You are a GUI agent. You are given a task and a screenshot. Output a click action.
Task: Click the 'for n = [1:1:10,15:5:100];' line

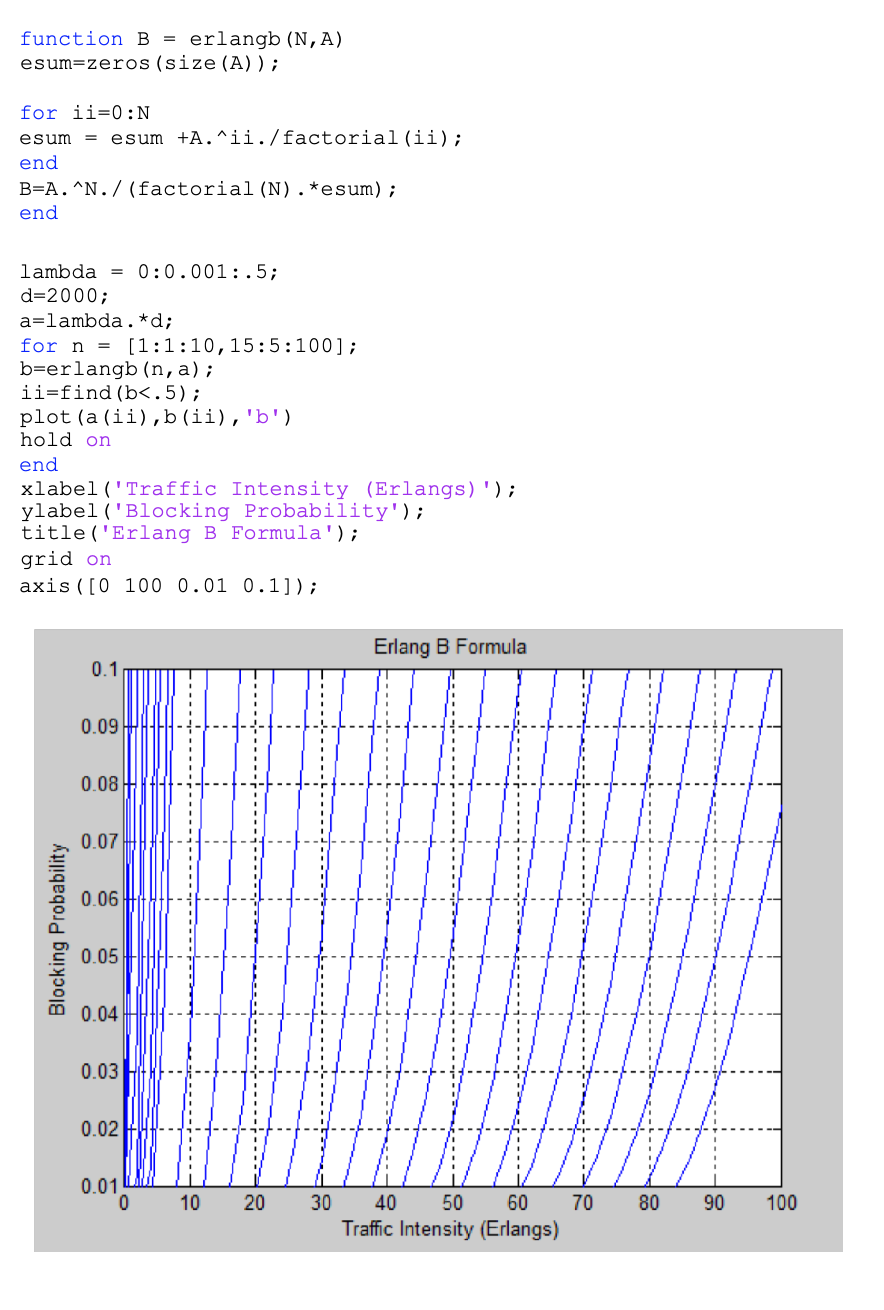[188, 346]
